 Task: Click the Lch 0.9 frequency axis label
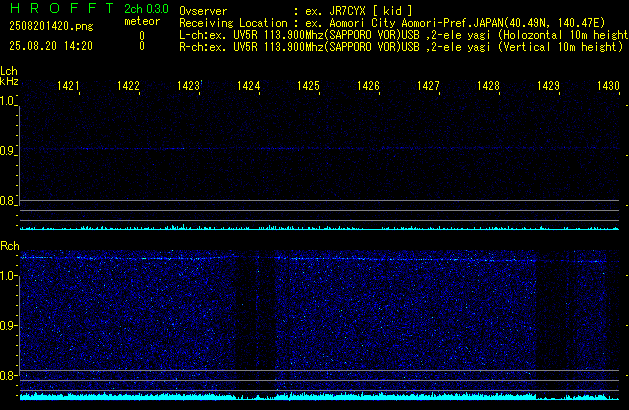pos(8,151)
